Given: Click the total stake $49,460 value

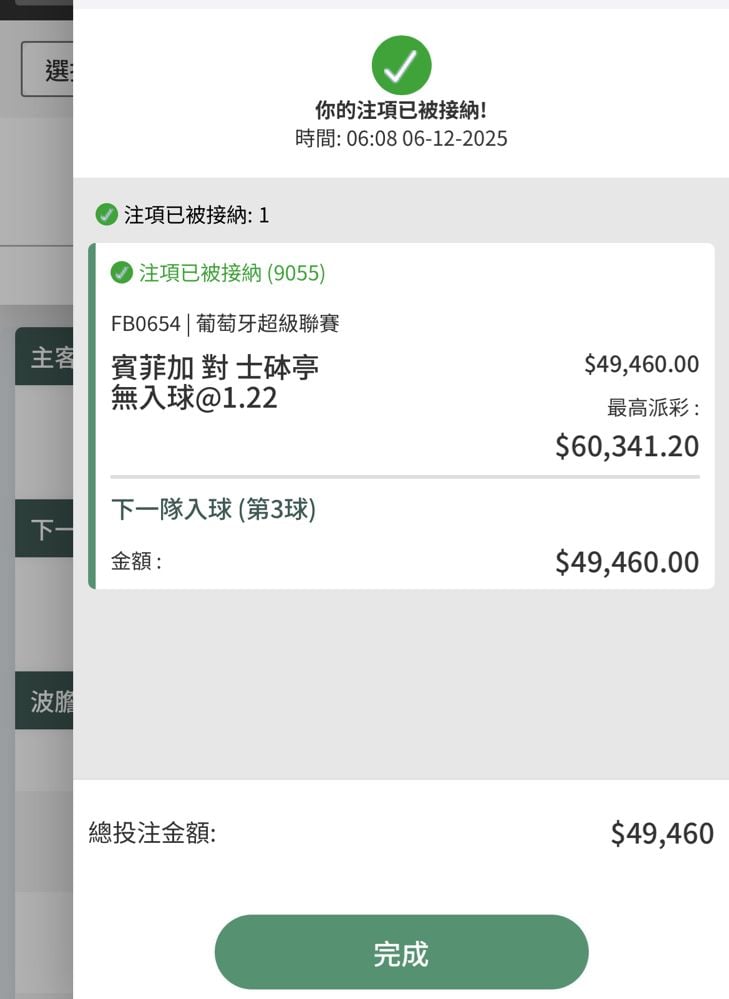Looking at the screenshot, I should click(x=662, y=833).
